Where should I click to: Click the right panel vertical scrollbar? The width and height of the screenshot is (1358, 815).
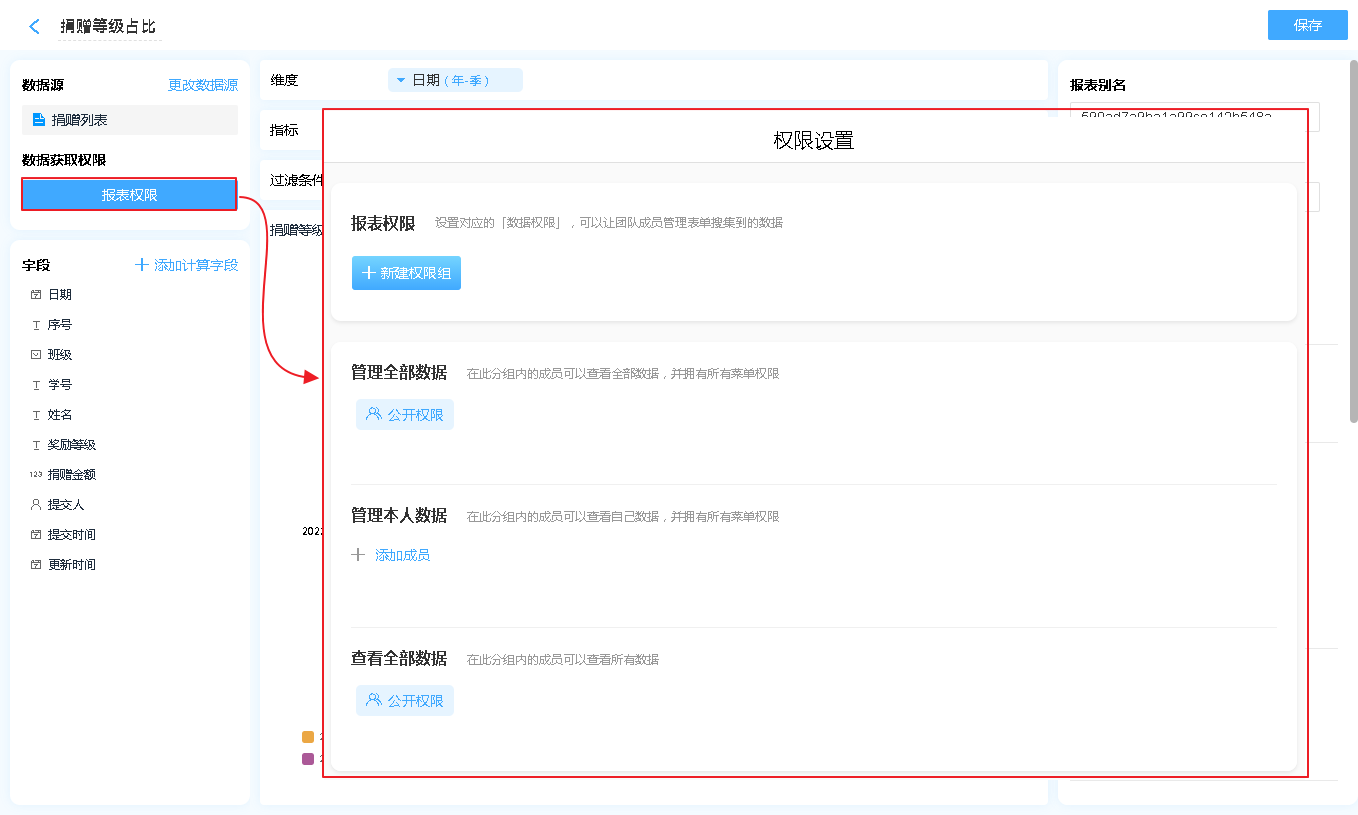coord(1353,240)
